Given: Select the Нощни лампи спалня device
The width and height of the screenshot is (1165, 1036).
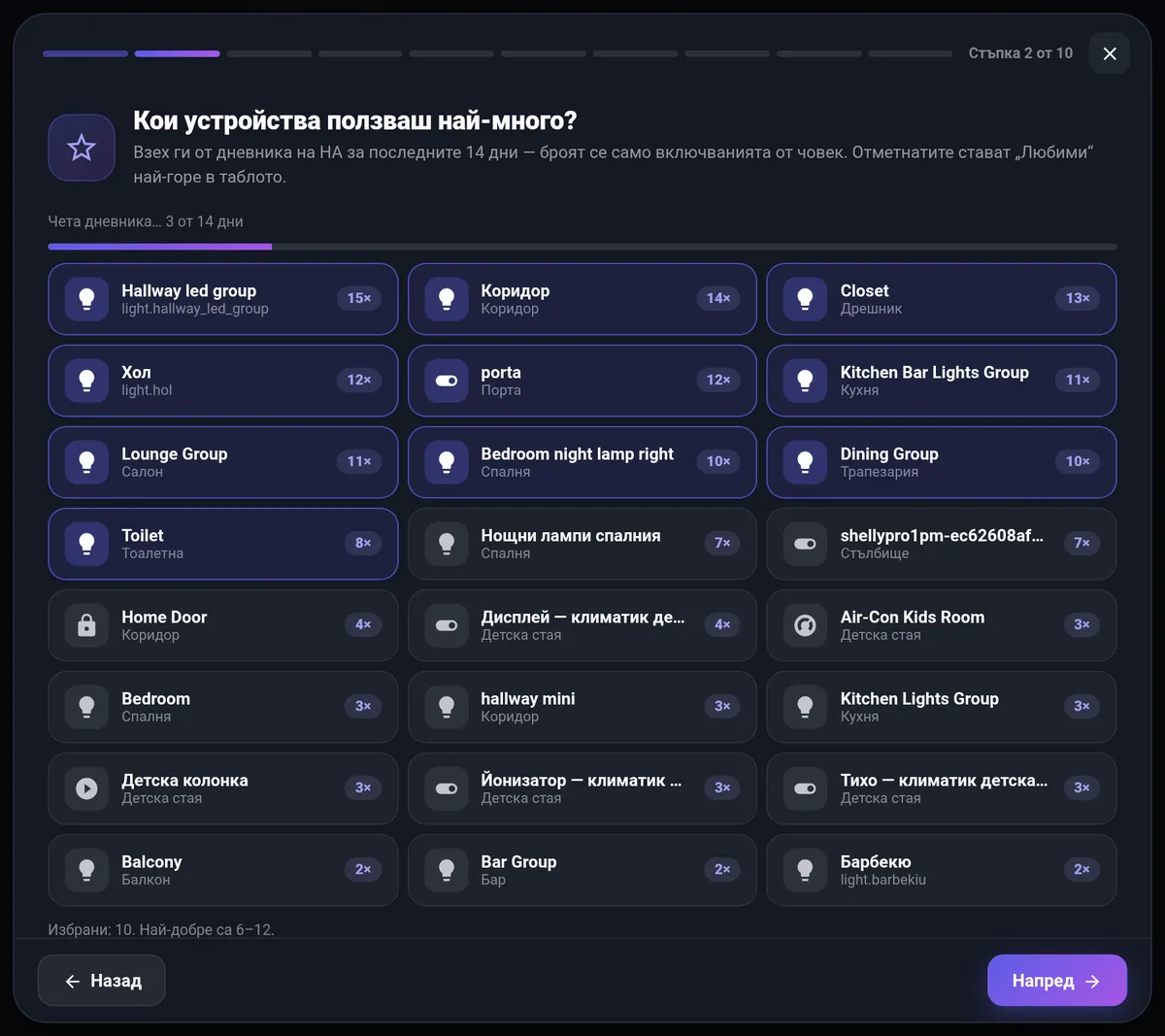Looking at the screenshot, I should (582, 544).
